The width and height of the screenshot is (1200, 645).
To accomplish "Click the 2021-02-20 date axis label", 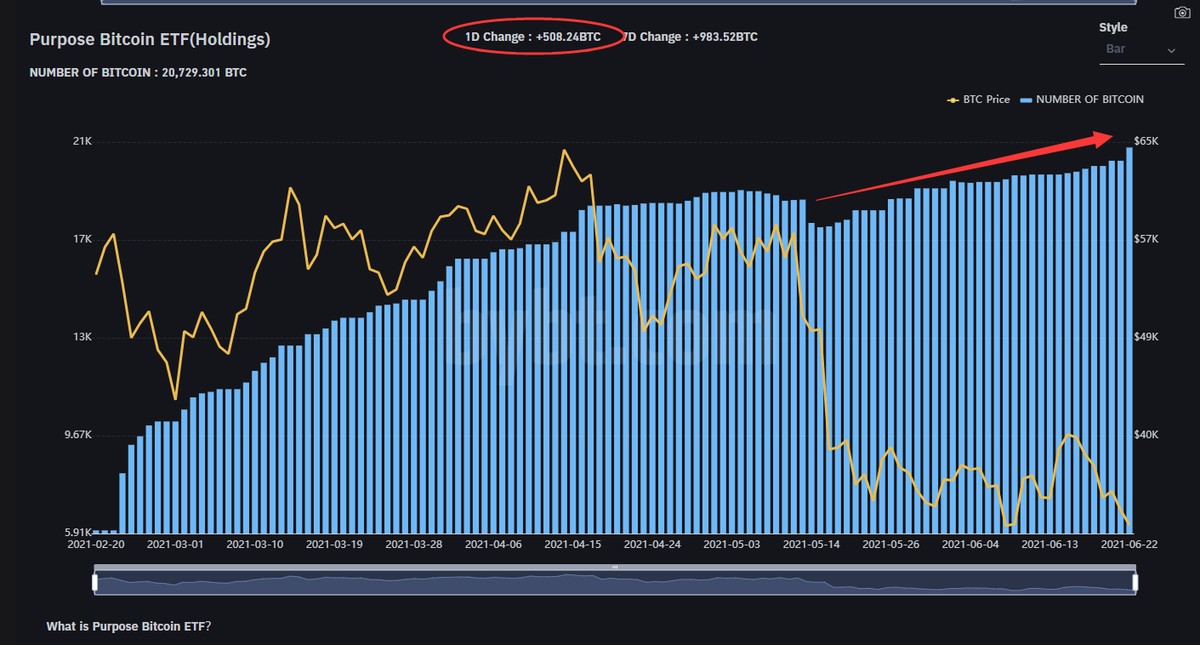I will point(96,545).
